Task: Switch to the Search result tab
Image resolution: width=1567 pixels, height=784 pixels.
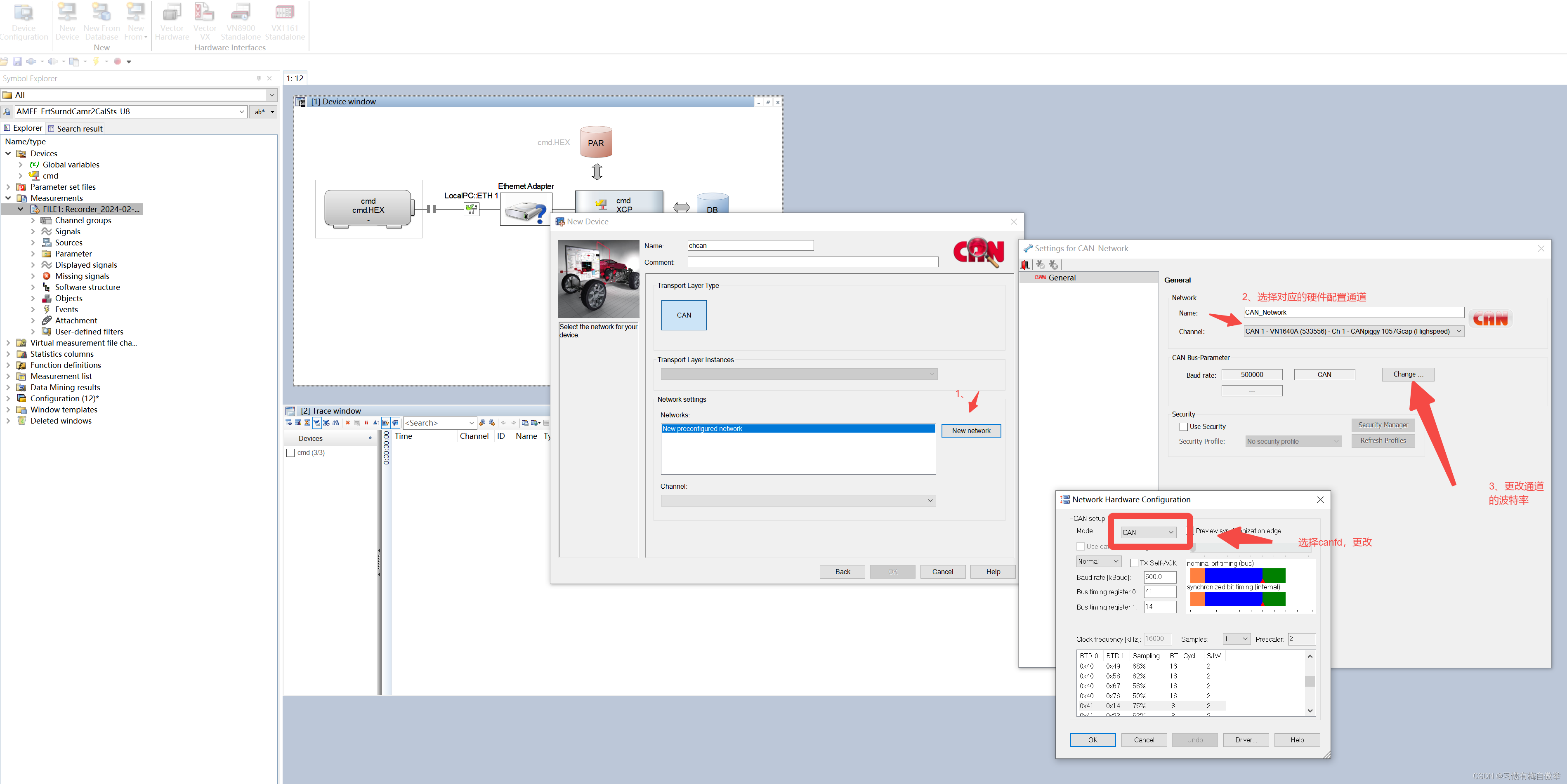Action: click(76, 128)
